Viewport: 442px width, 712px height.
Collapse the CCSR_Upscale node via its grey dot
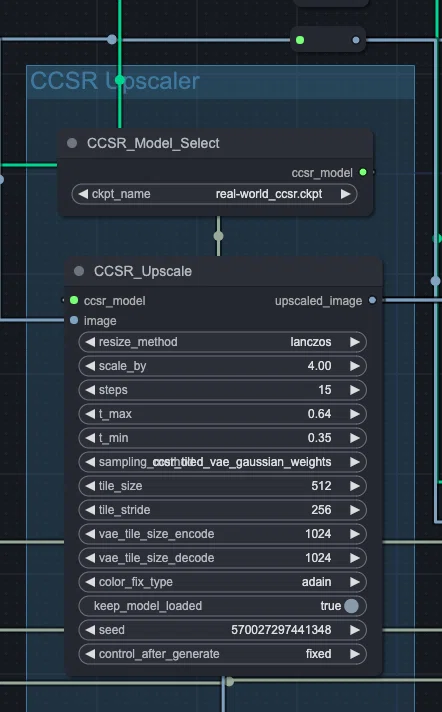(x=79, y=271)
